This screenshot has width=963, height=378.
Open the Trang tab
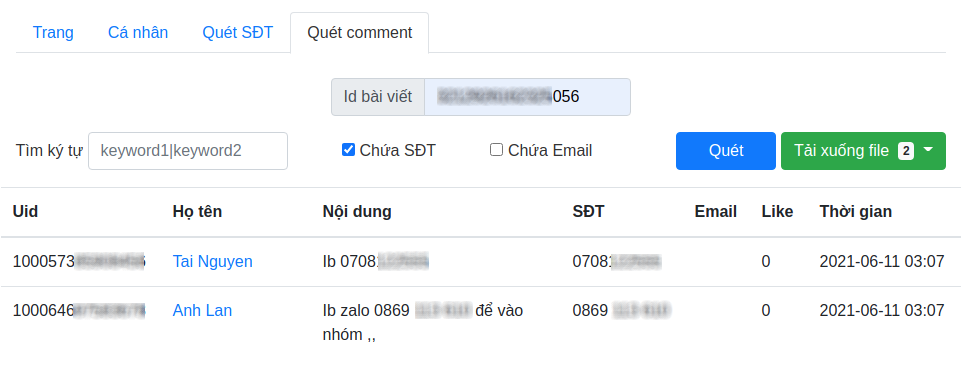tap(53, 33)
